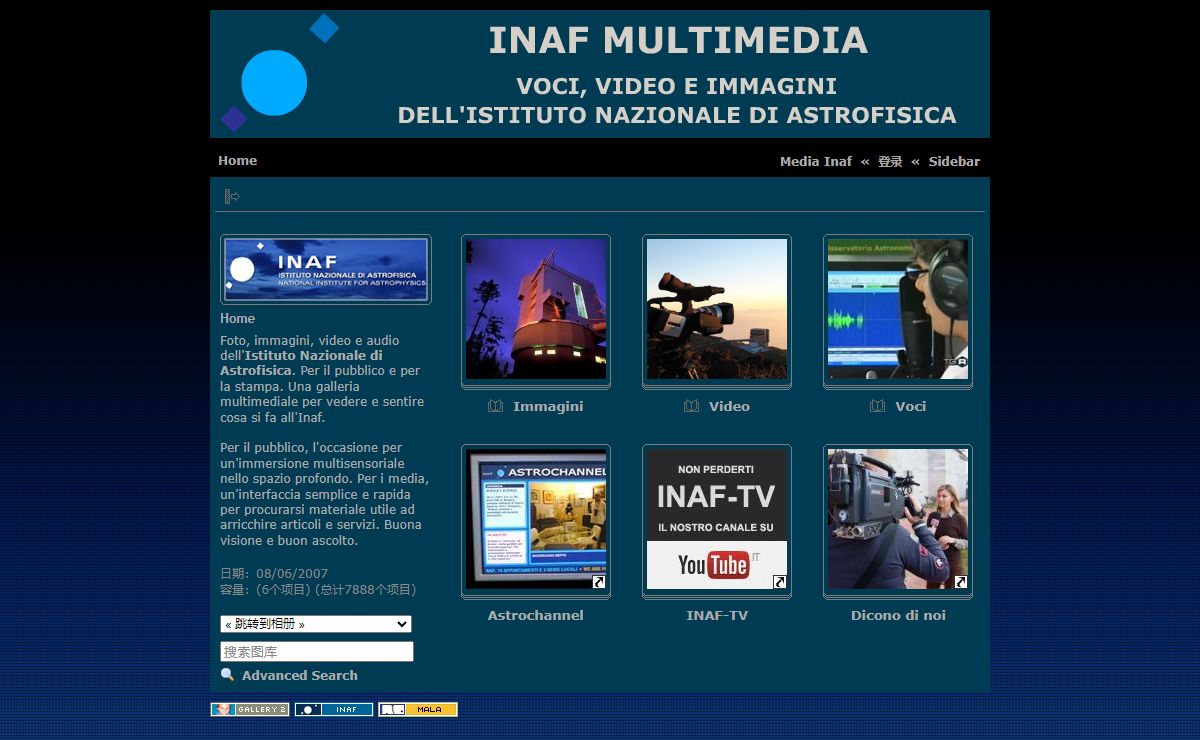
Task: Click the cameraman interview thumbnail
Action: (x=898, y=519)
